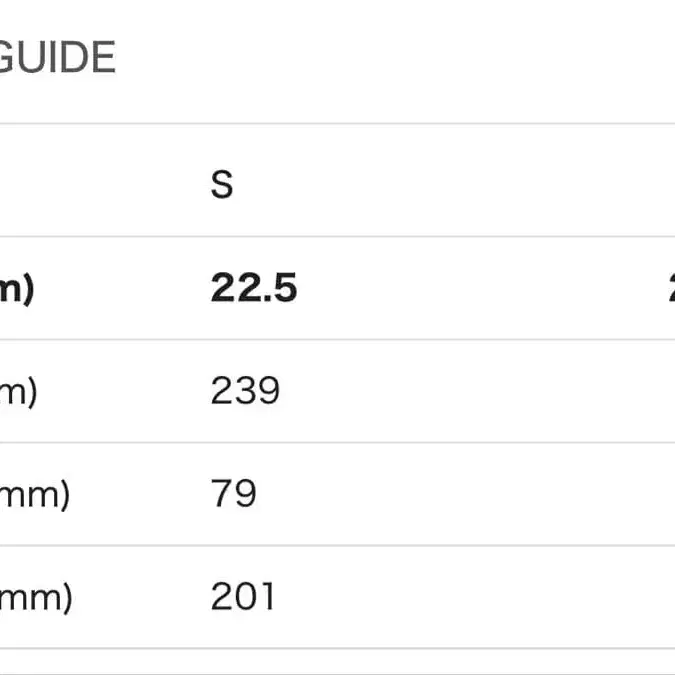Click the divider between 239 and 79 rows

pyautogui.click(x=337, y=442)
